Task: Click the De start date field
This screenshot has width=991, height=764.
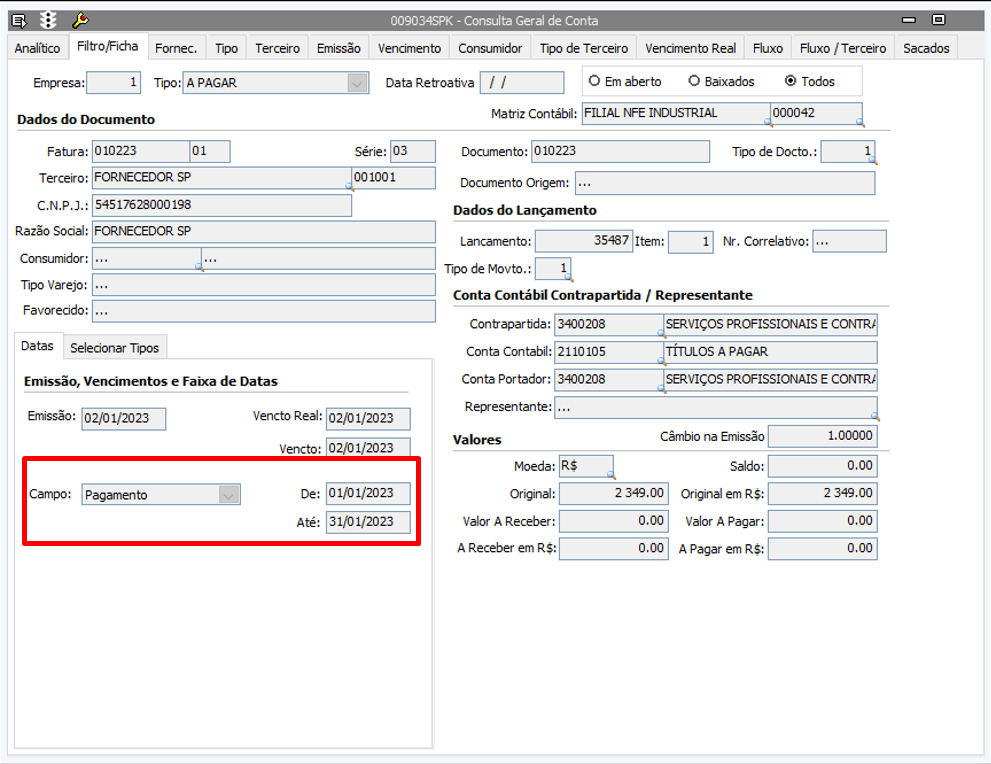Action: pos(367,493)
